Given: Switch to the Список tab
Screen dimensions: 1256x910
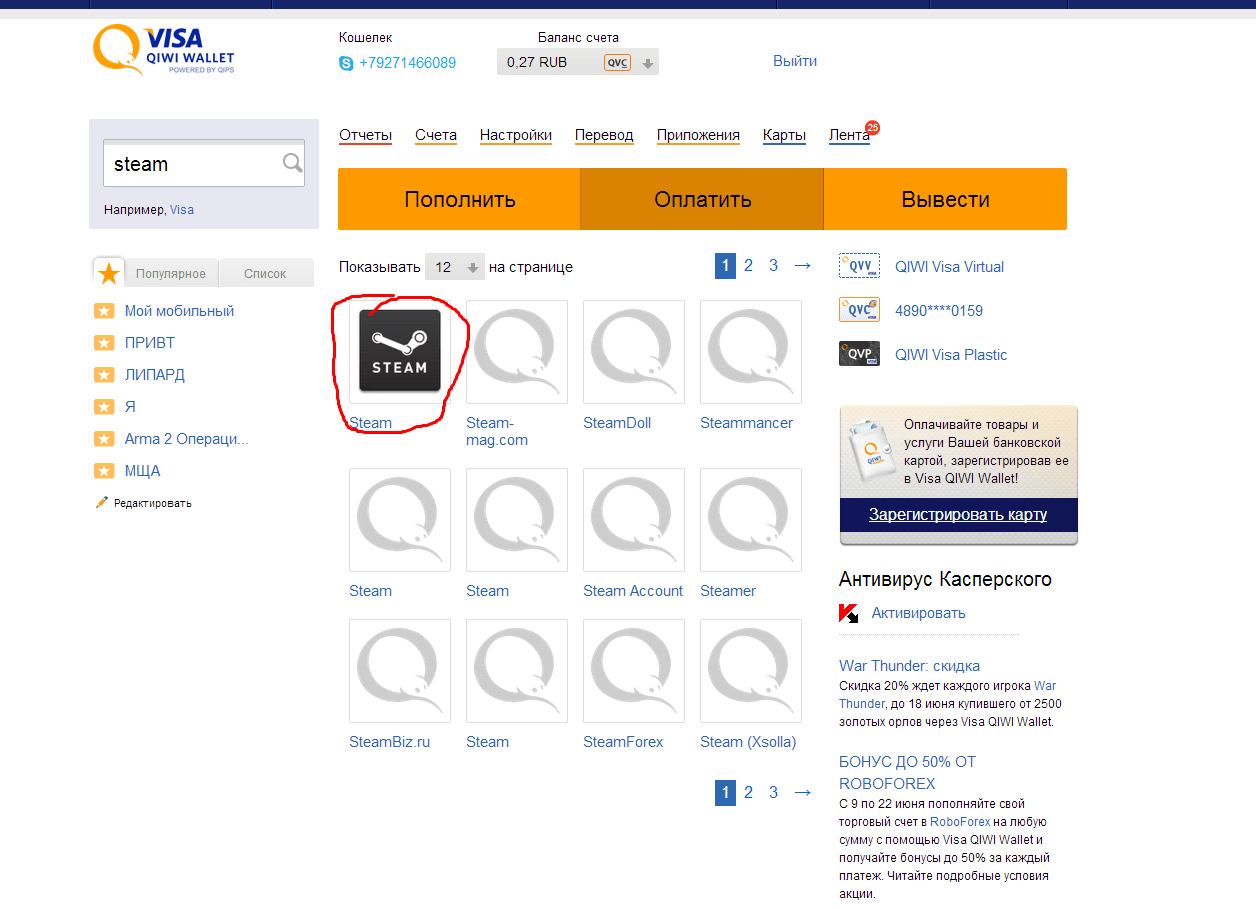Looking at the screenshot, I should pos(265,273).
